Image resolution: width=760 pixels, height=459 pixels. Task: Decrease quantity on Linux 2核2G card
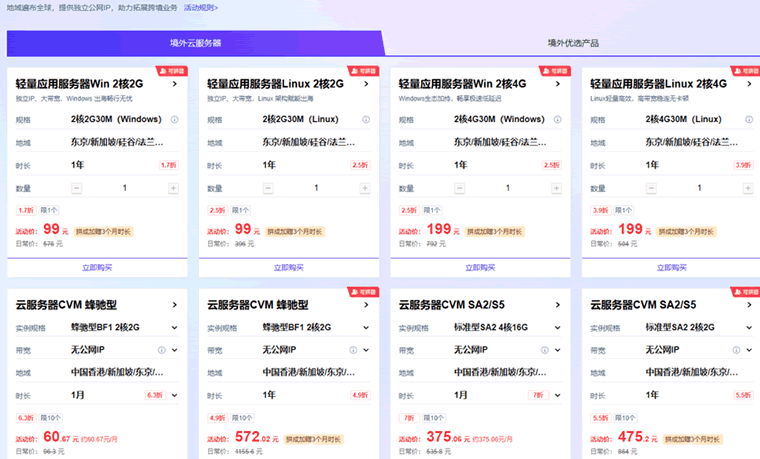(268, 188)
